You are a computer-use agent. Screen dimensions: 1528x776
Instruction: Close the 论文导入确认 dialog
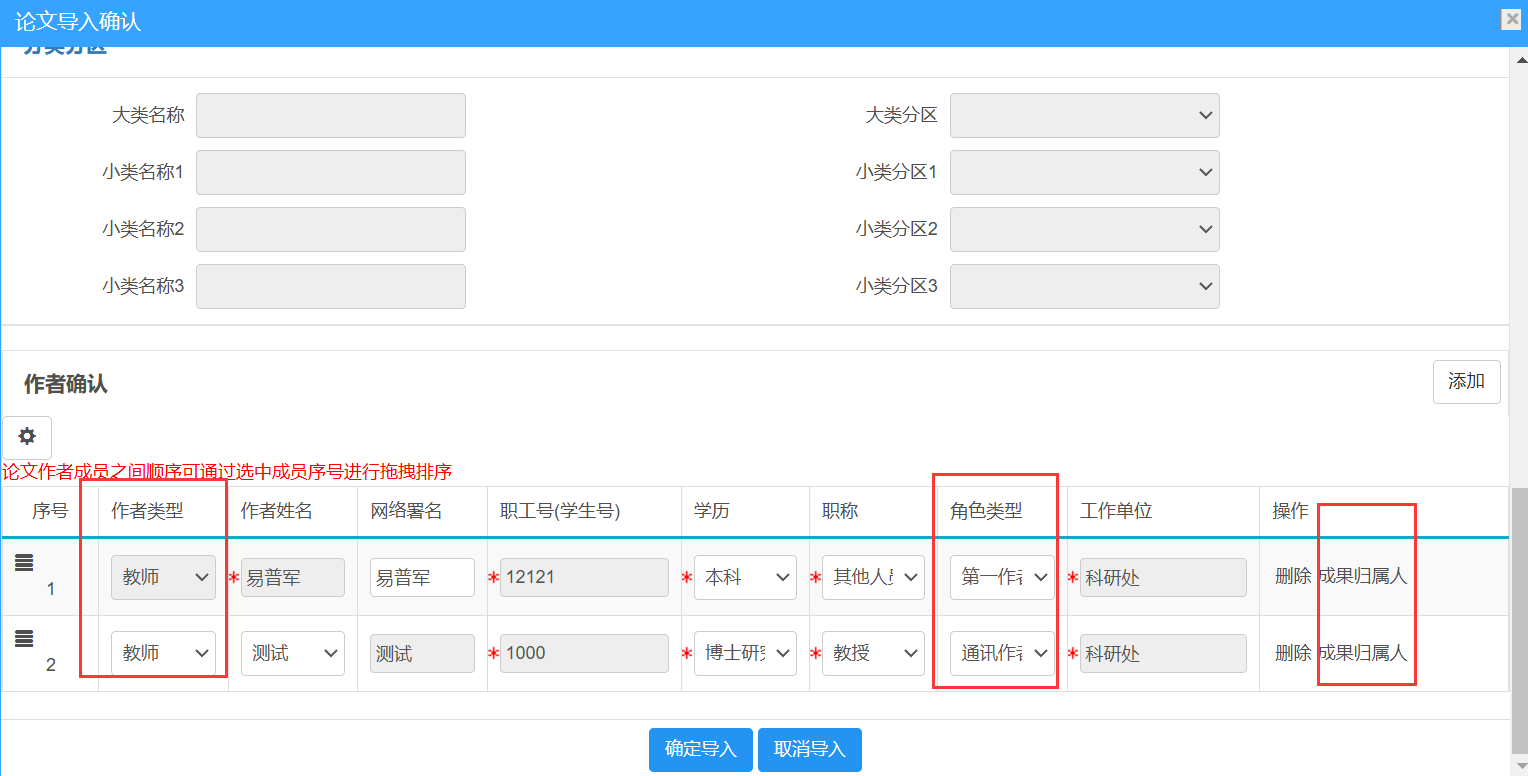pos(1510,19)
